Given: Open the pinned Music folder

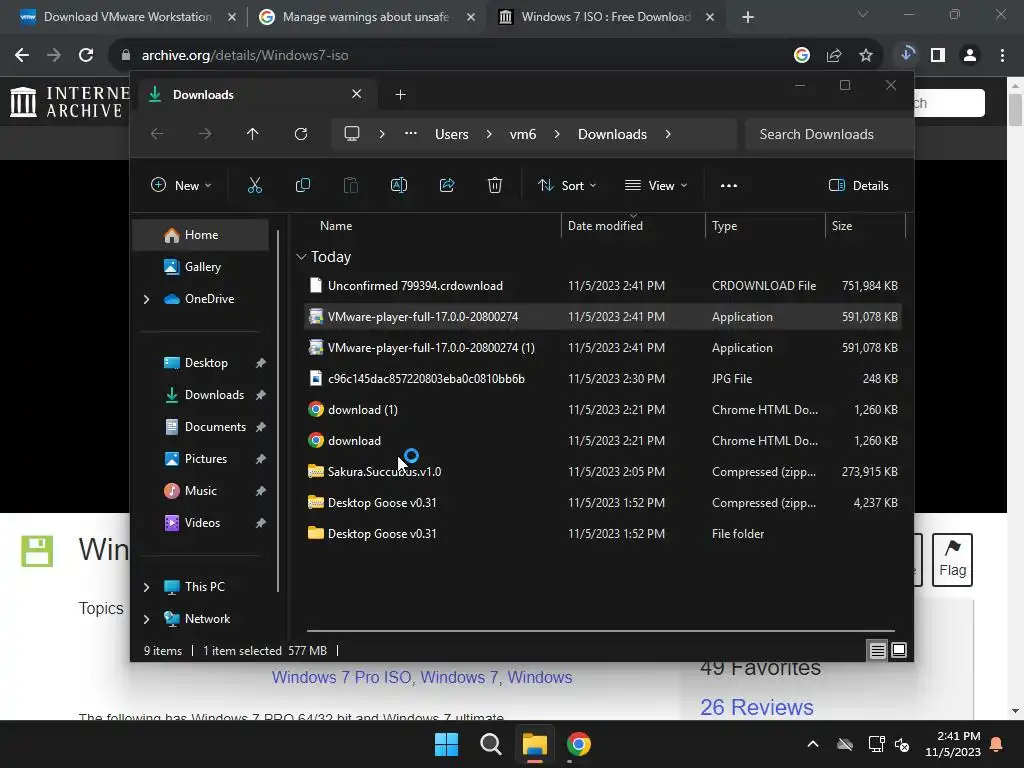Looking at the screenshot, I should pyautogui.click(x=200, y=491).
